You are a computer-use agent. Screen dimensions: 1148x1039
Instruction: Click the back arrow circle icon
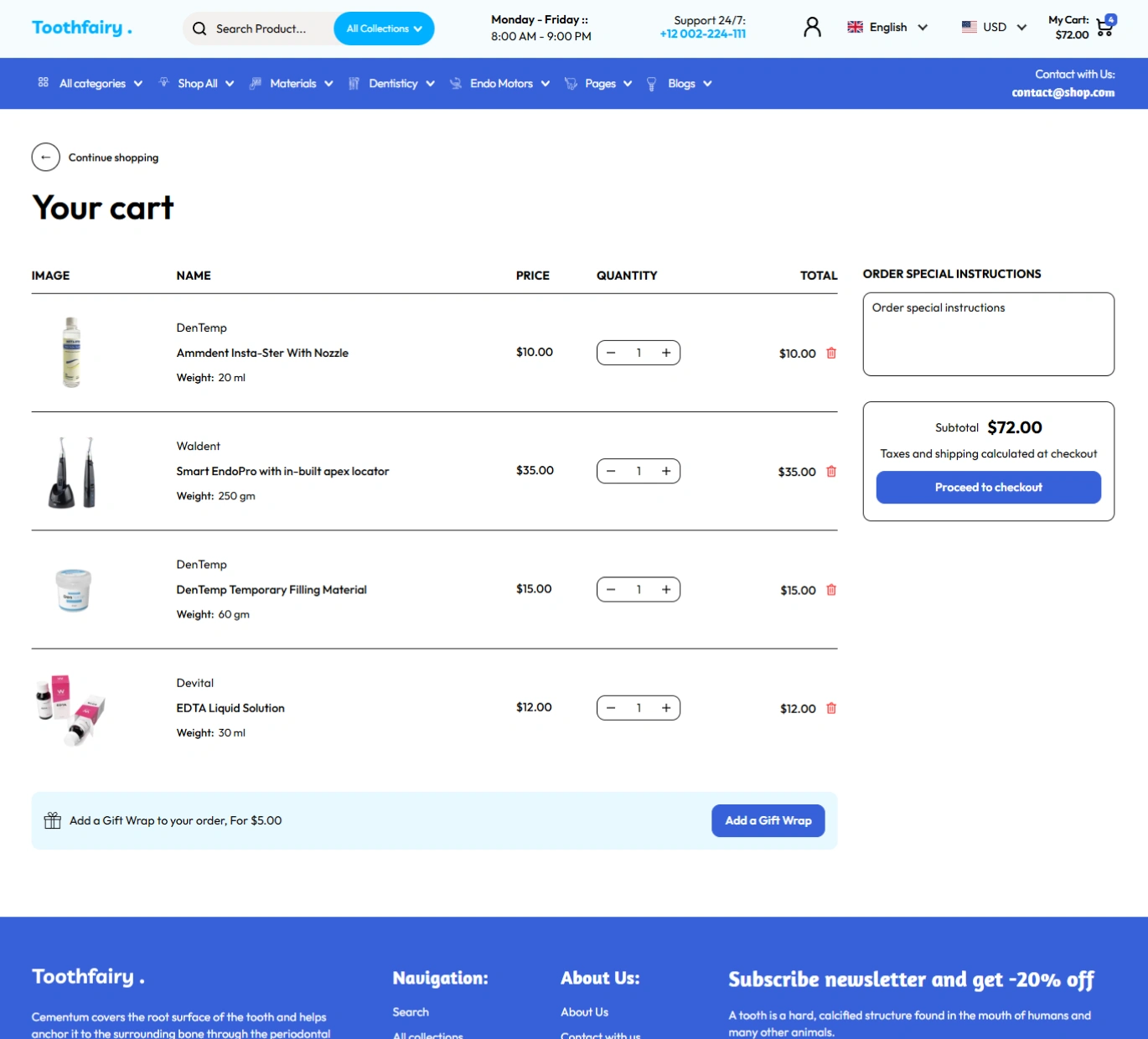pyautogui.click(x=45, y=157)
